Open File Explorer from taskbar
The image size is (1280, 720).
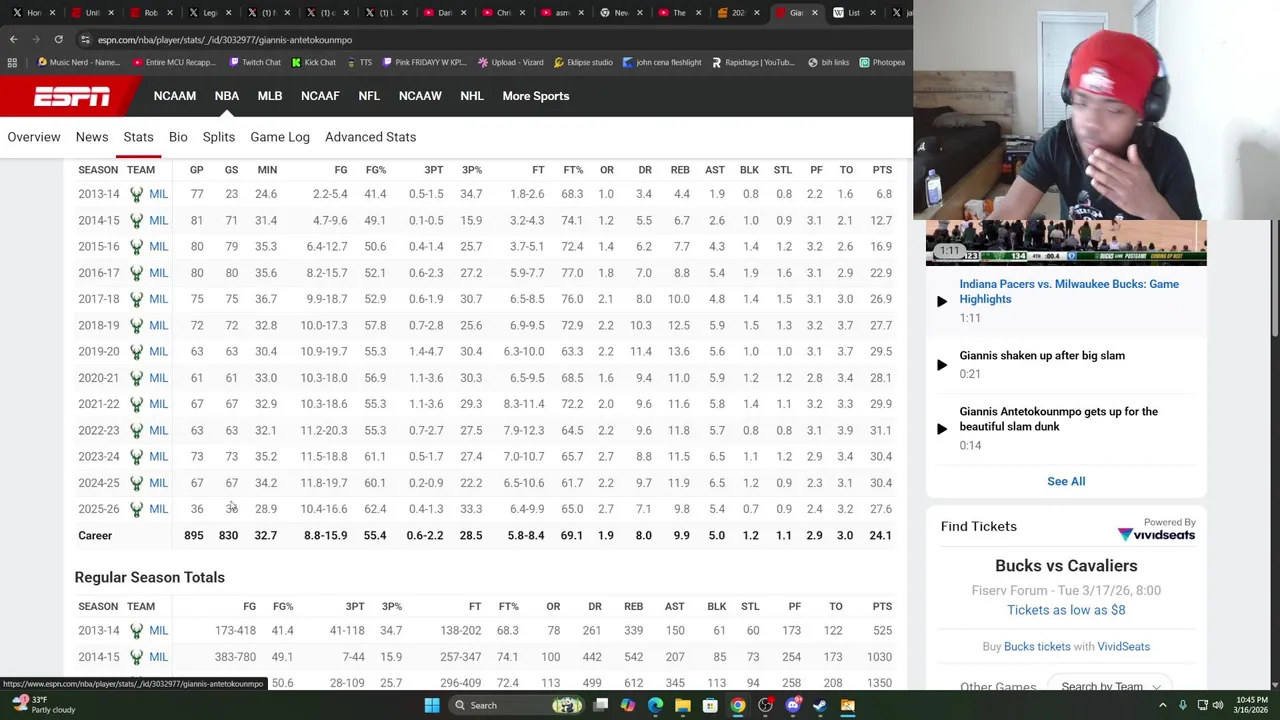coord(682,705)
